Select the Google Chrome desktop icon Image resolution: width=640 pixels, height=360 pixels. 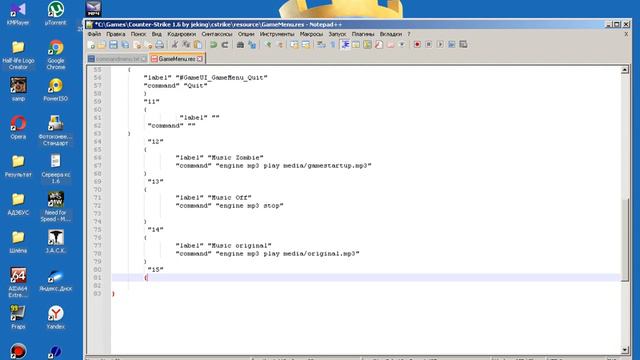56,55
